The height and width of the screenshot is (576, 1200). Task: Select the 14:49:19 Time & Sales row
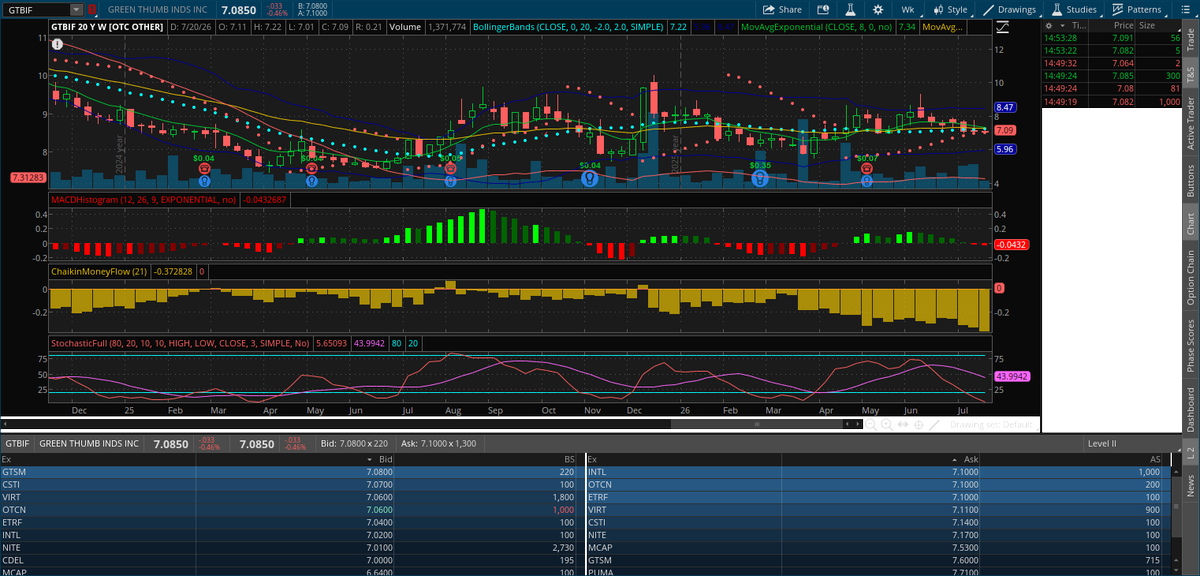point(1110,102)
